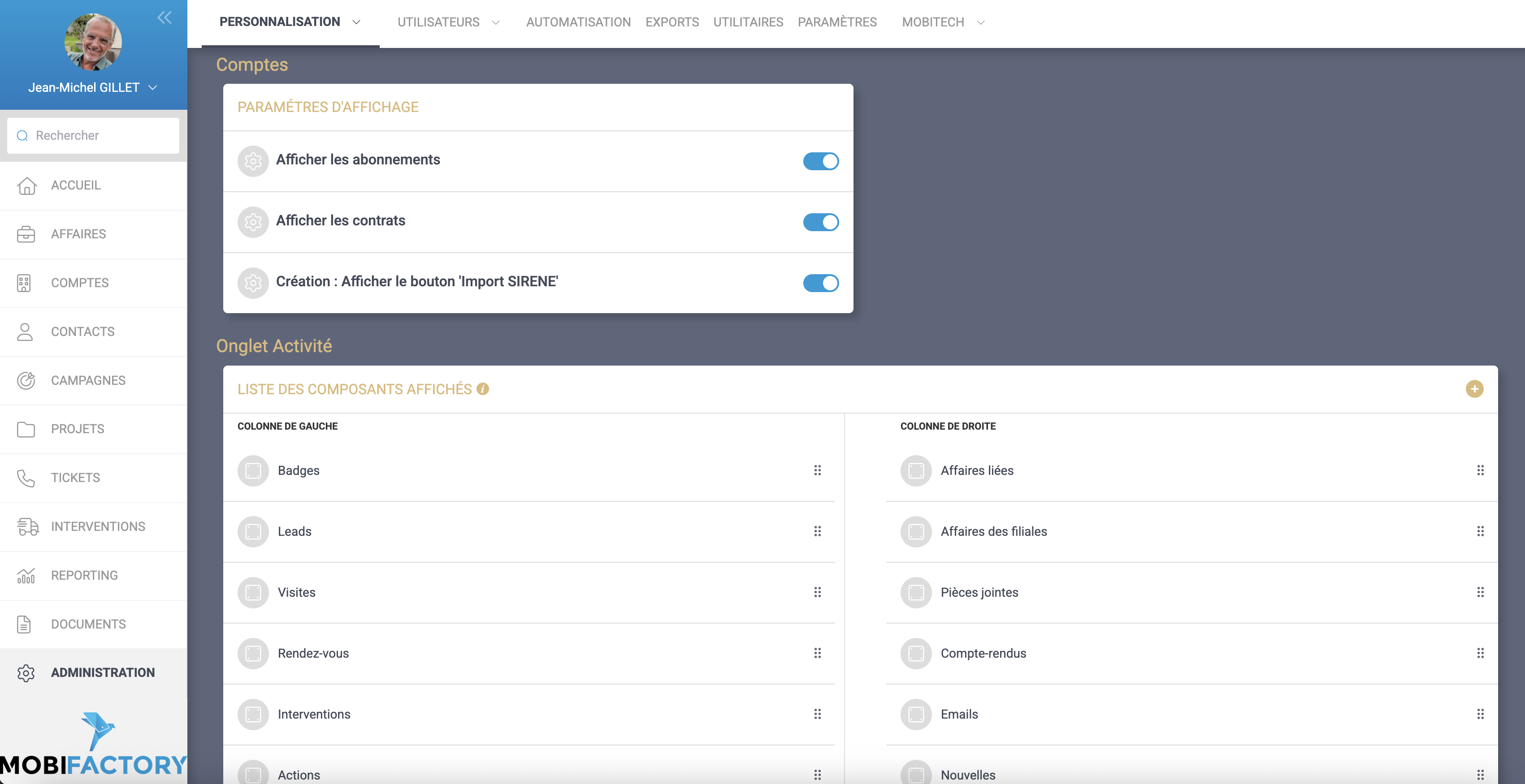Toggle Afficher les contrats switch

pos(820,222)
